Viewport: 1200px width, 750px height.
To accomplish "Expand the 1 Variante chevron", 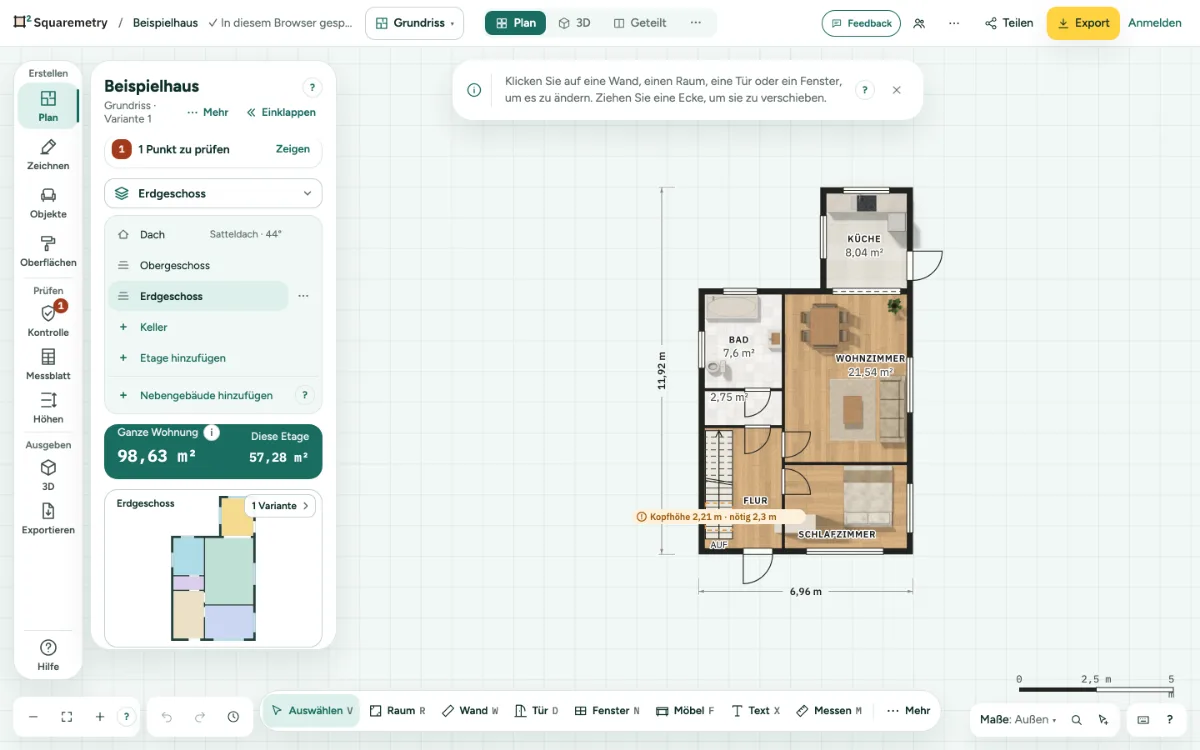I will point(280,506).
